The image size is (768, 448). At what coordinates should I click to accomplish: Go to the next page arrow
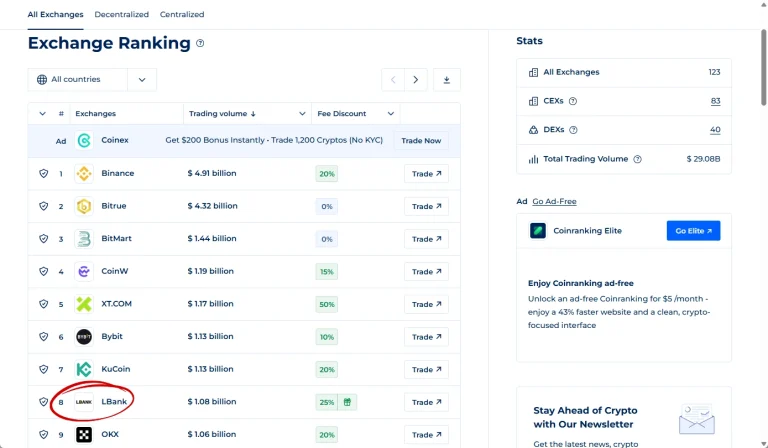(x=415, y=80)
